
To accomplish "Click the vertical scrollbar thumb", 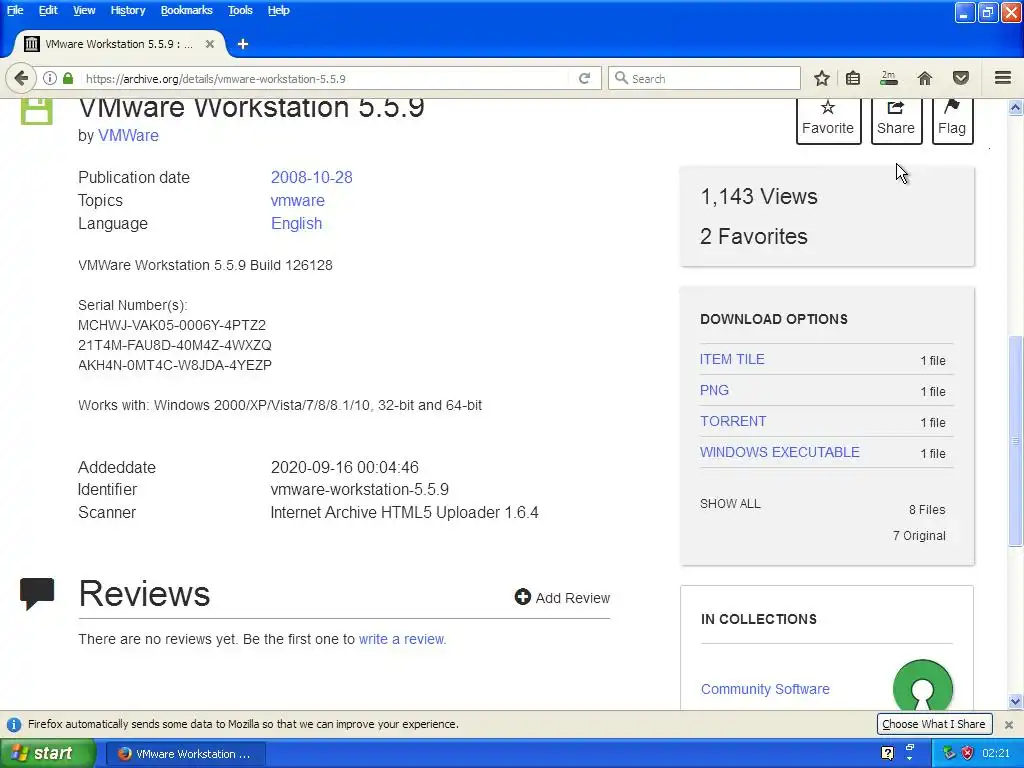I will pos(1016,441).
